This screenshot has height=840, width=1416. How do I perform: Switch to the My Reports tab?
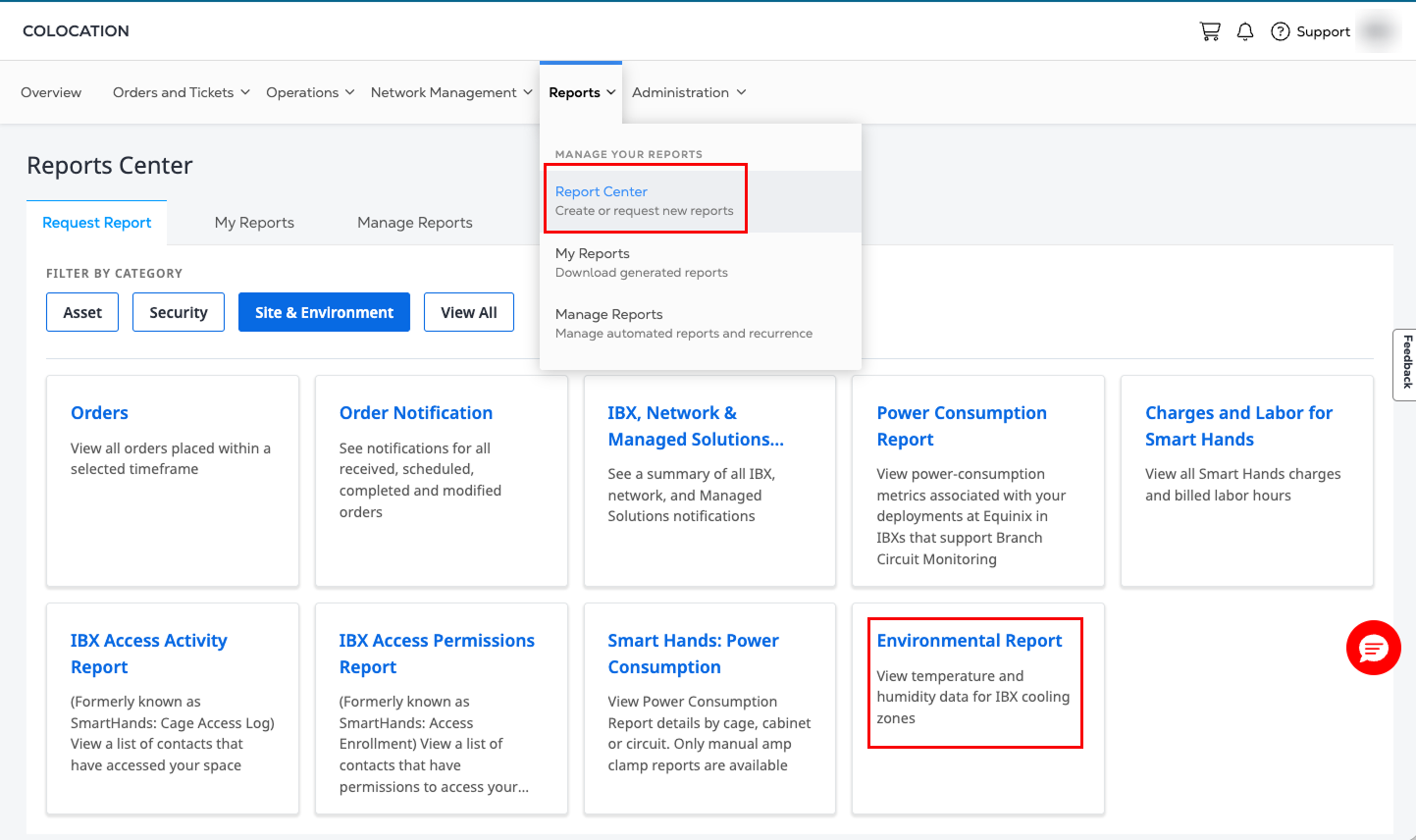[254, 223]
